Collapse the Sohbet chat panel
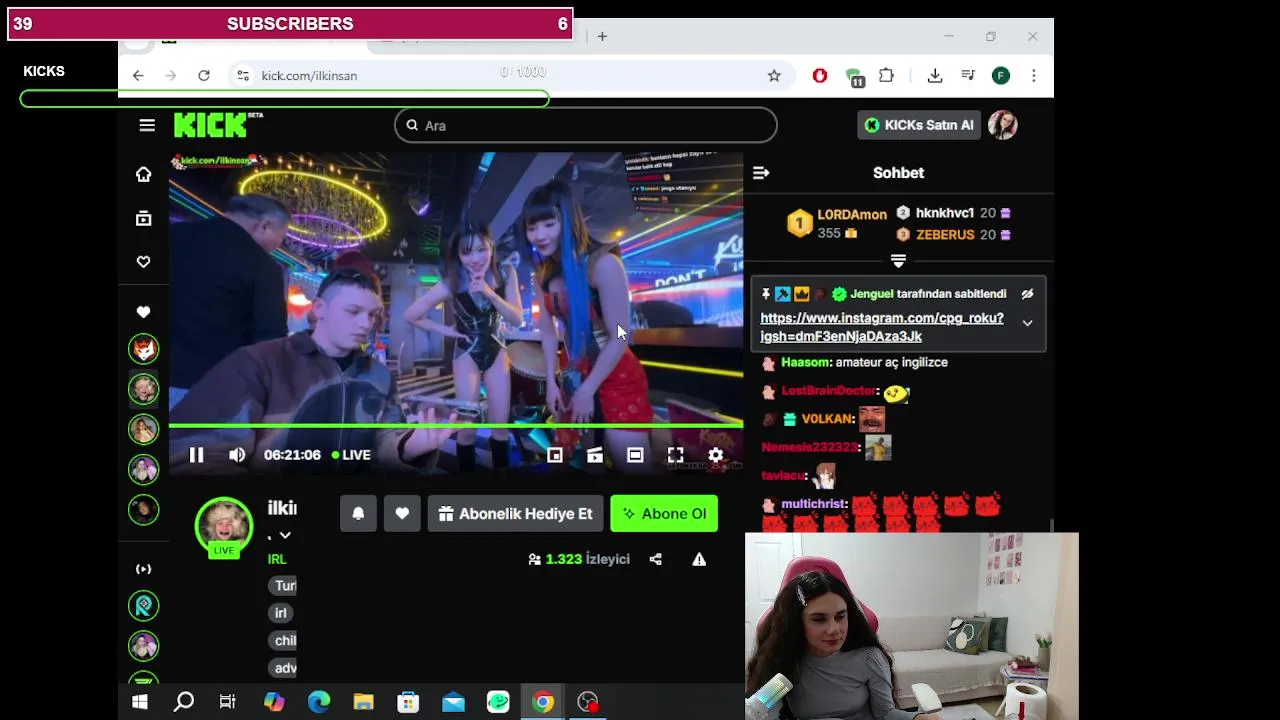The image size is (1280, 720). tap(761, 173)
